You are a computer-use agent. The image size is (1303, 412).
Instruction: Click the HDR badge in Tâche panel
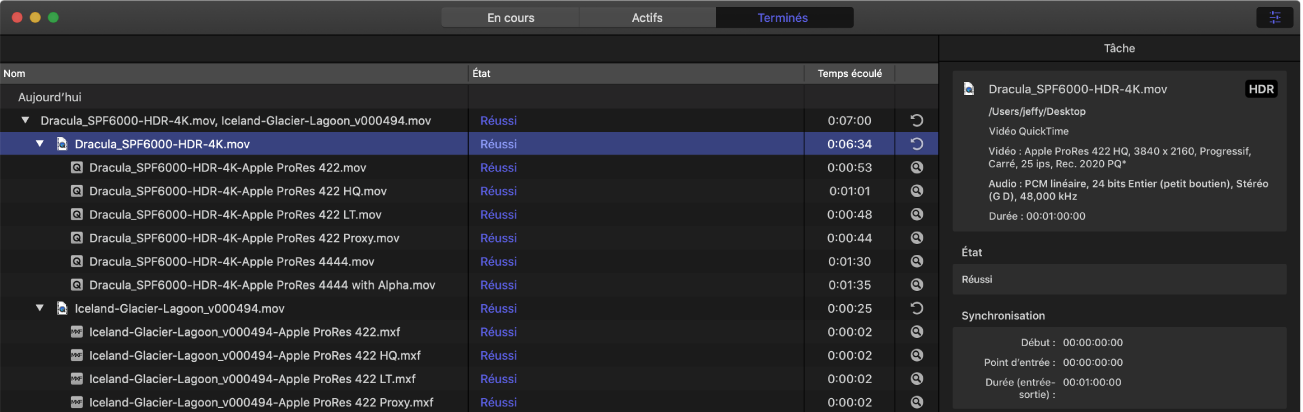[x=1261, y=90]
